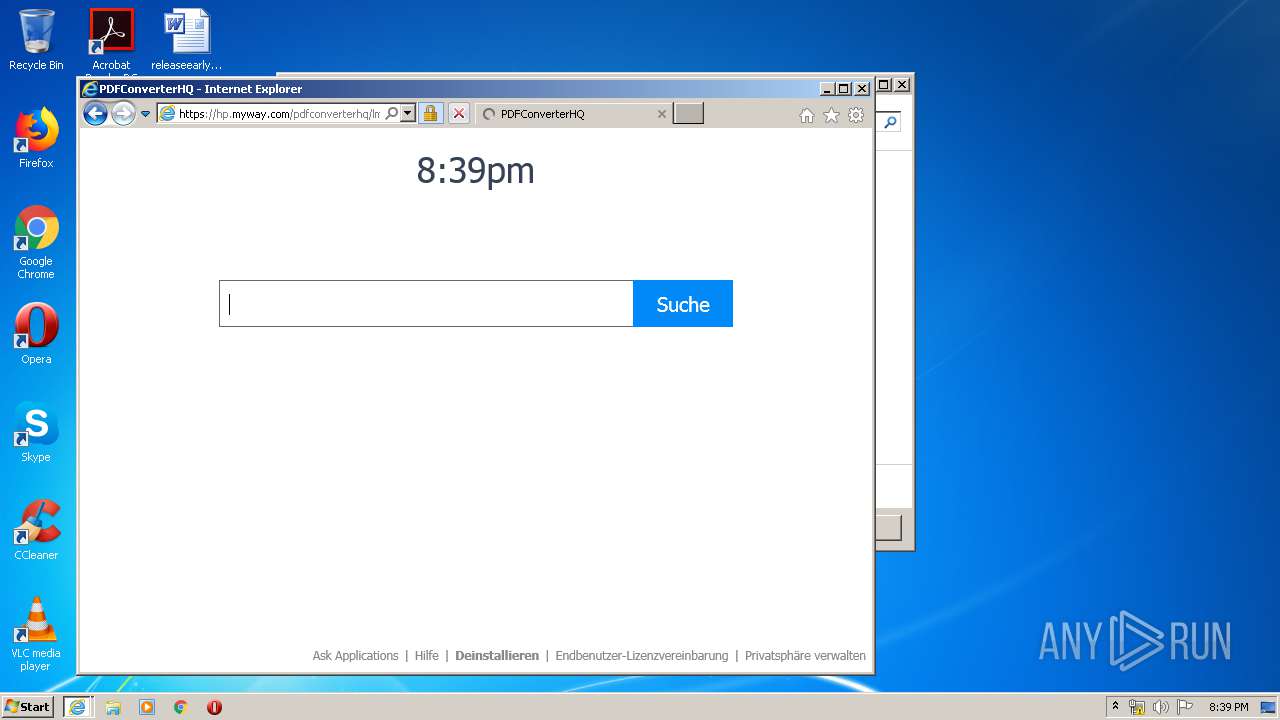This screenshot has width=1280, height=720.
Task: Click Internet Explorer taskbar button
Action: [x=78, y=706]
